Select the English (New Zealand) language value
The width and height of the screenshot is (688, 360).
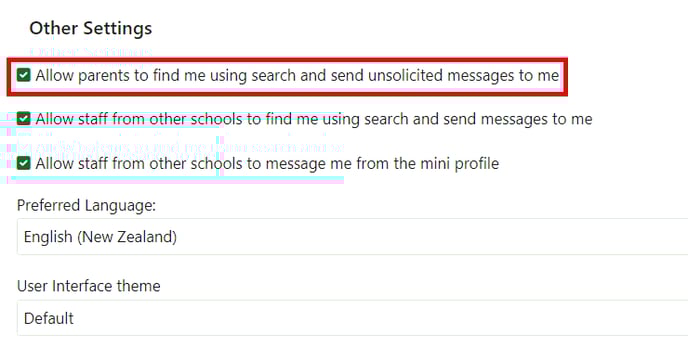click(x=100, y=237)
